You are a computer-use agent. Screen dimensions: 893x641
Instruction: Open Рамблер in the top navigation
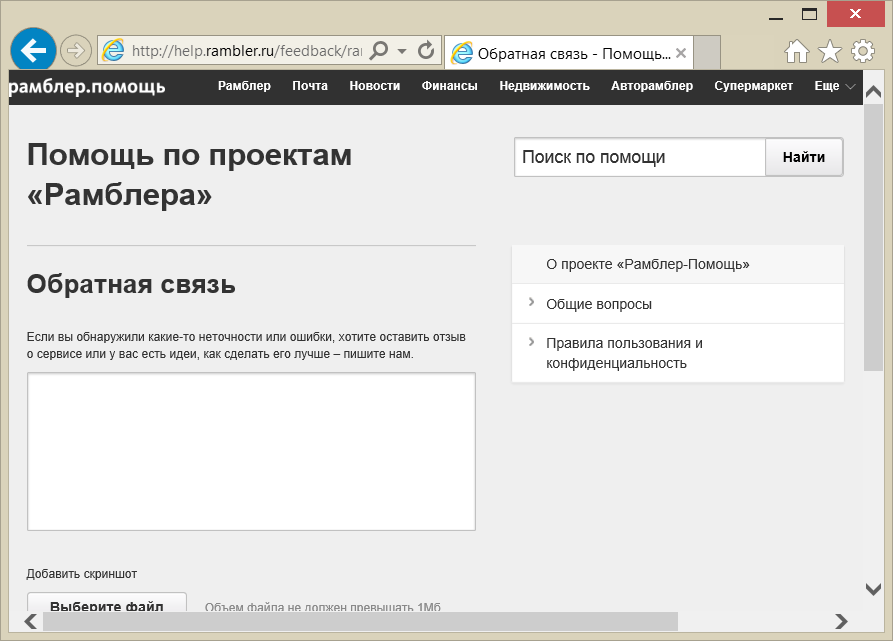(x=244, y=86)
